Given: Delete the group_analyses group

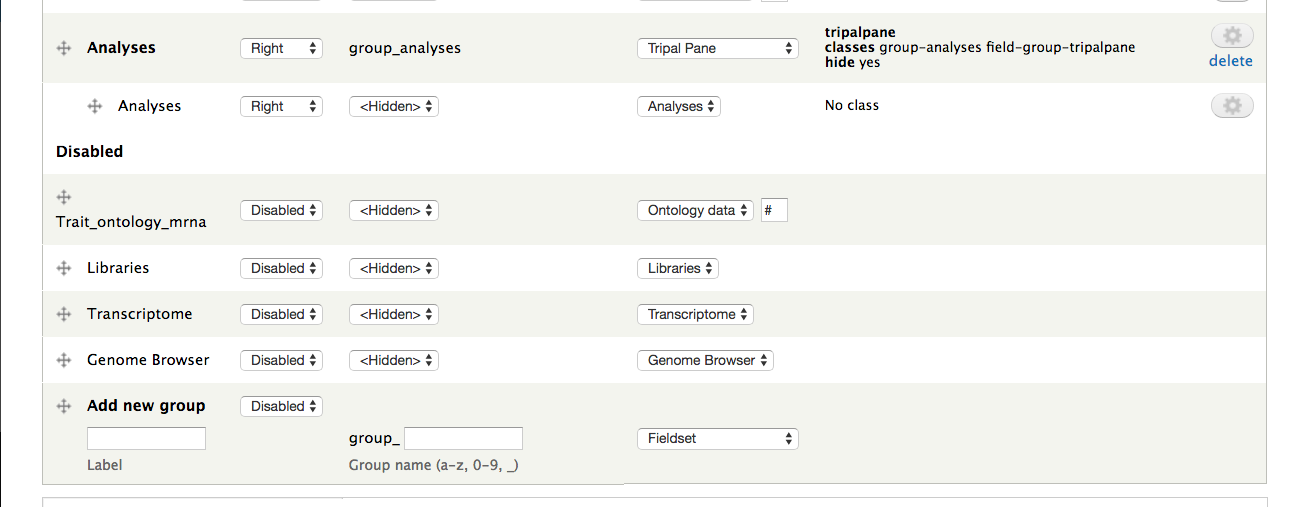Looking at the screenshot, I should [x=1230, y=61].
